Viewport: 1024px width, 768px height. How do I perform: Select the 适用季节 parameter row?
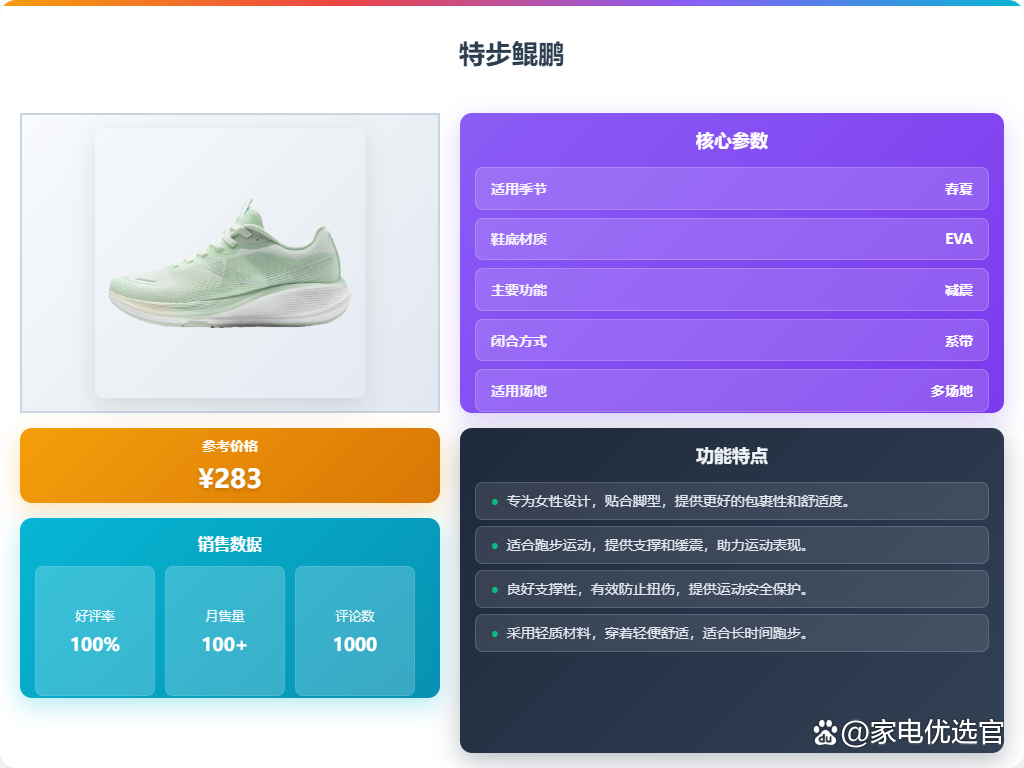click(x=731, y=189)
